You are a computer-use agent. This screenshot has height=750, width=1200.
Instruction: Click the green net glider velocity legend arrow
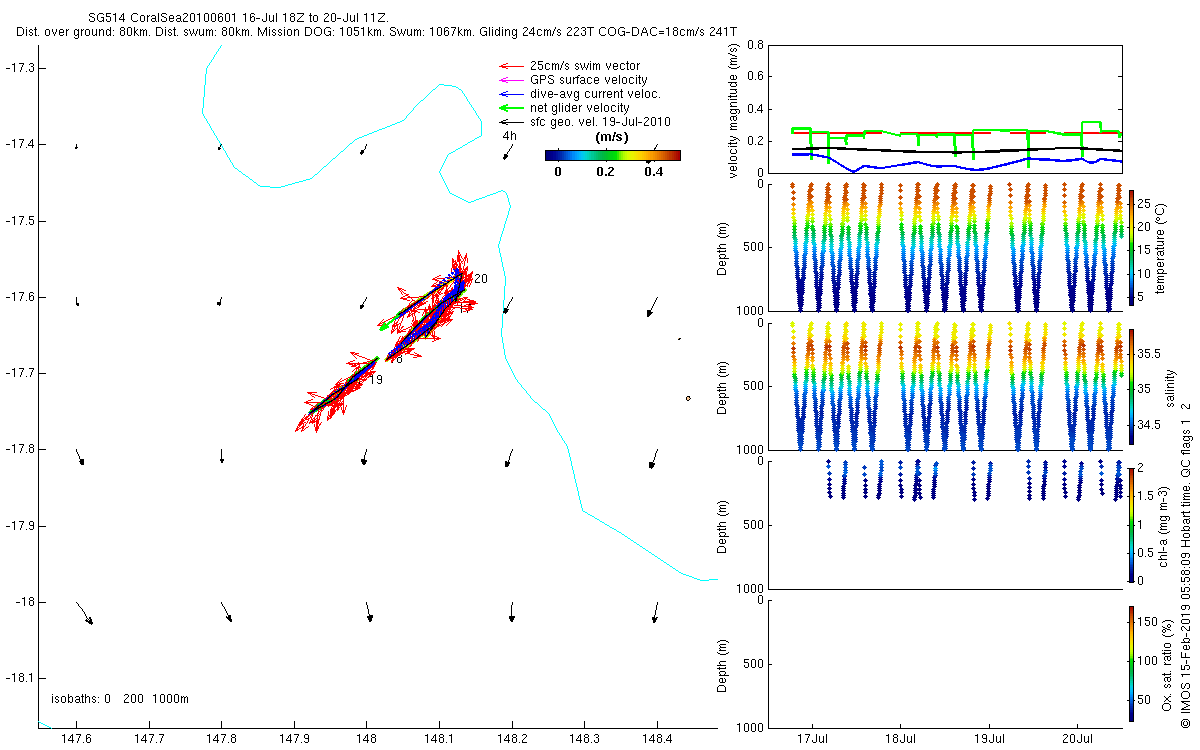(511, 108)
